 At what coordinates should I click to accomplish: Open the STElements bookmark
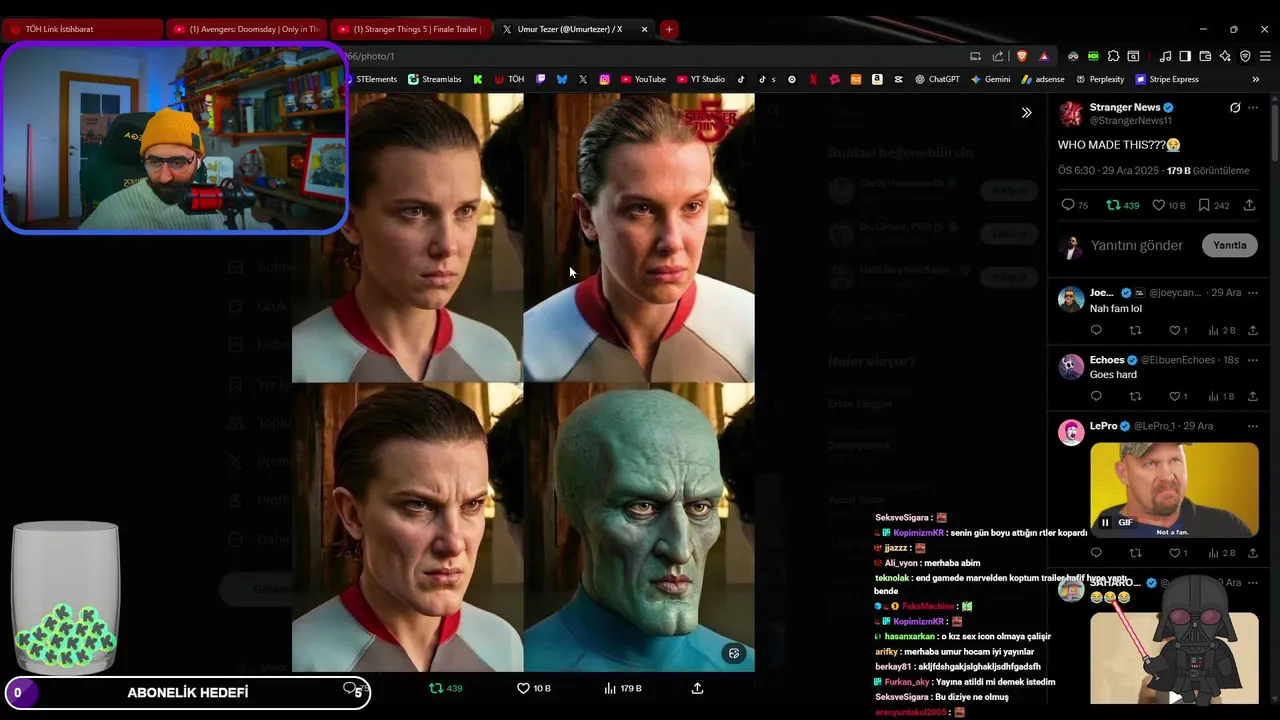(371, 79)
